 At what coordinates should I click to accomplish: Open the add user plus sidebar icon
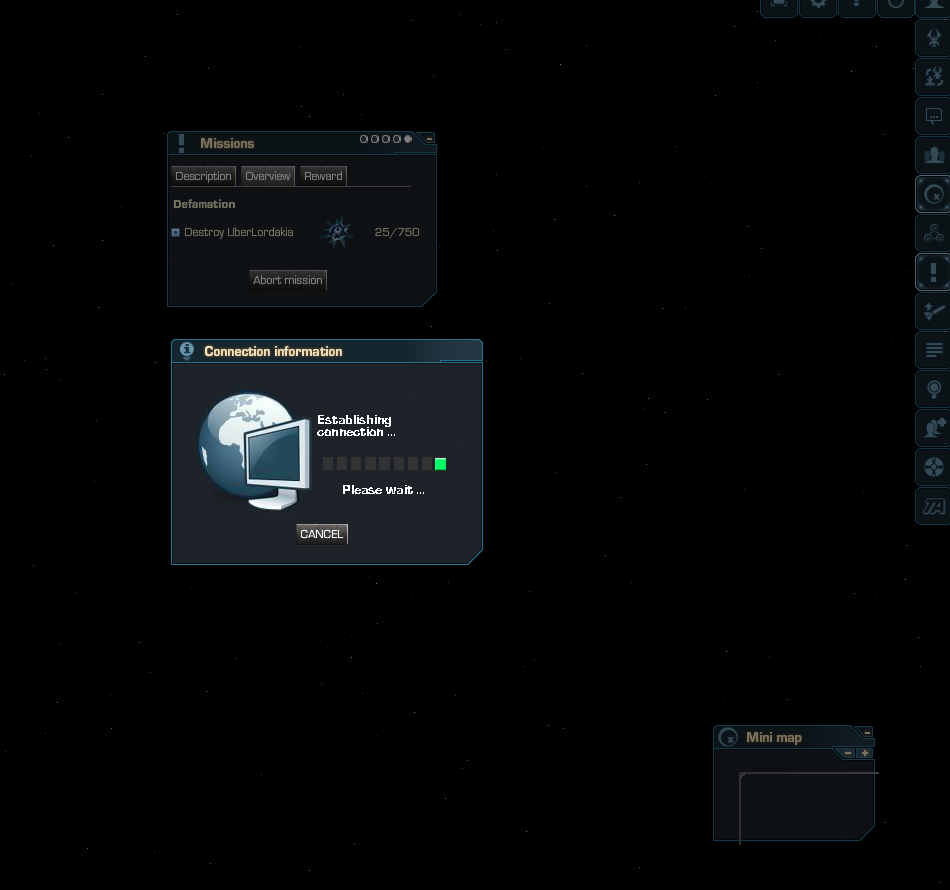(934, 428)
